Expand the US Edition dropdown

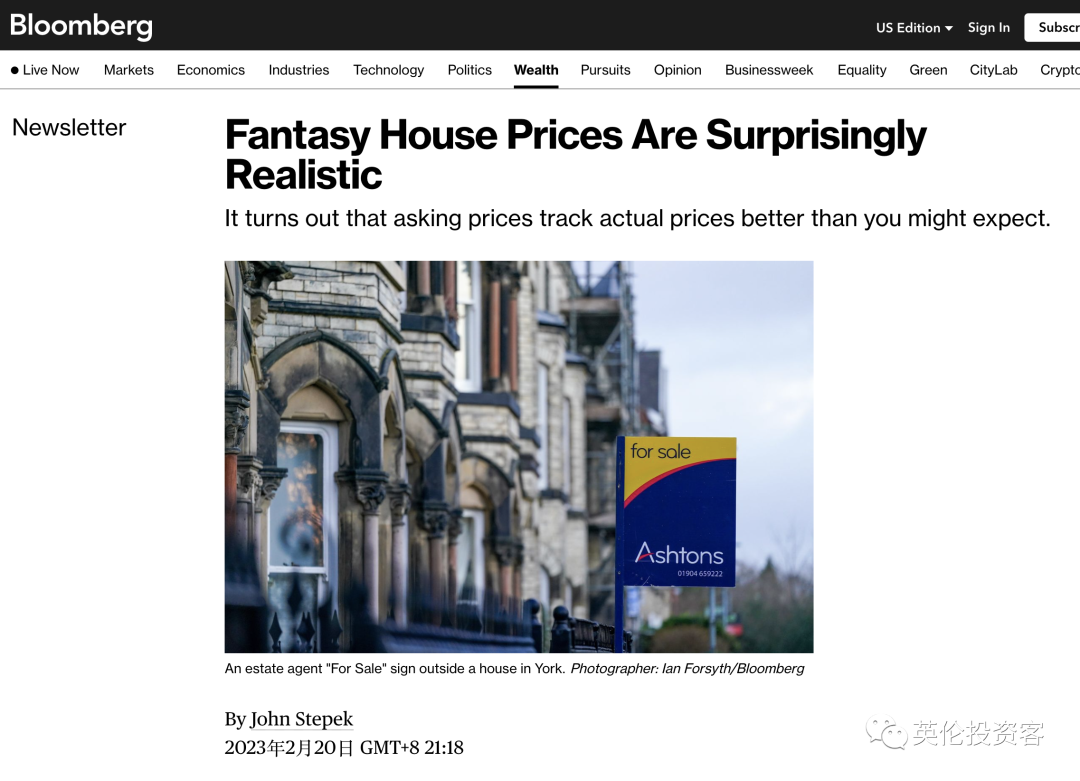click(x=914, y=28)
